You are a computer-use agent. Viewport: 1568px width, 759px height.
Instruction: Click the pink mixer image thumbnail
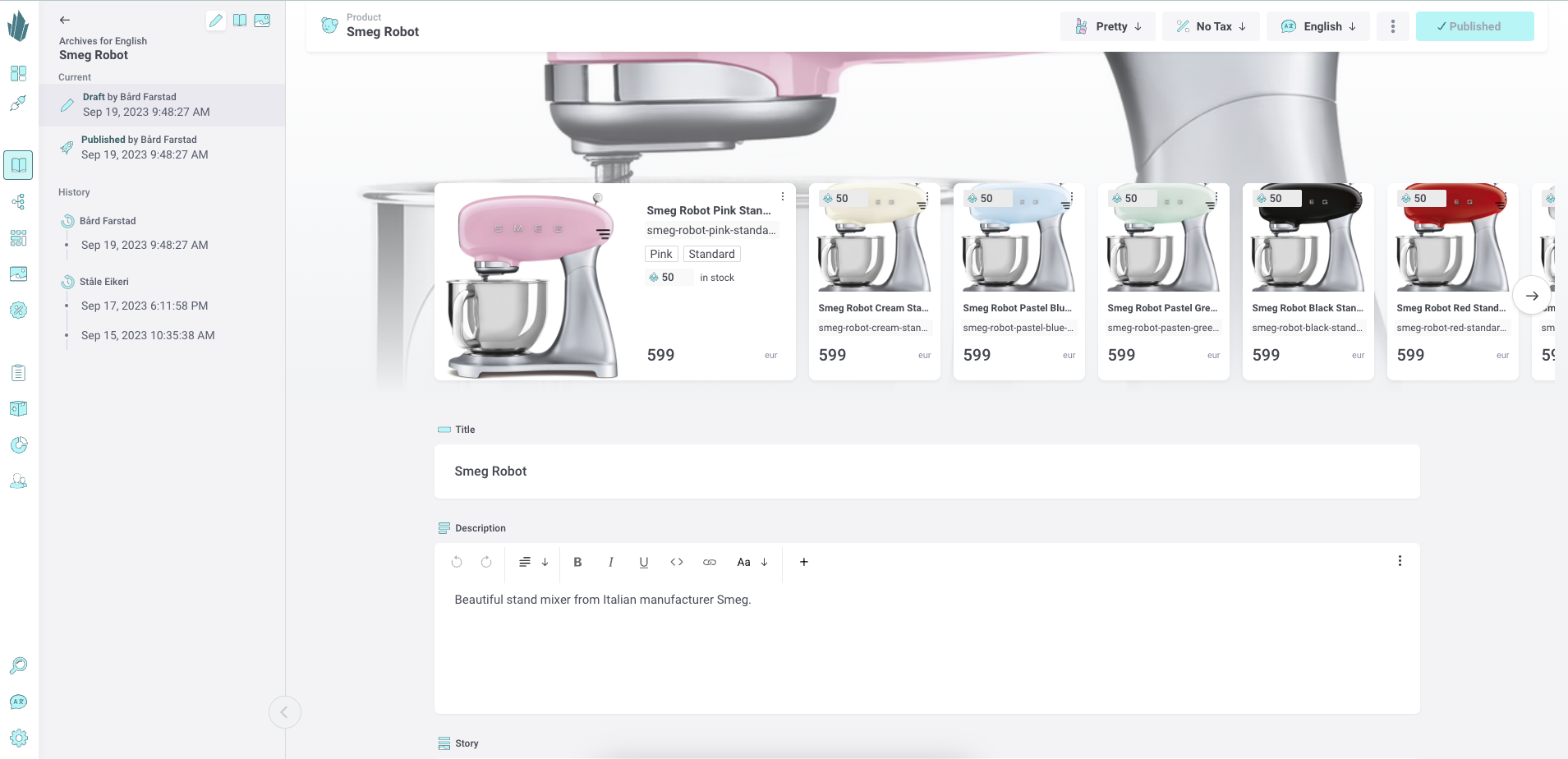click(533, 284)
